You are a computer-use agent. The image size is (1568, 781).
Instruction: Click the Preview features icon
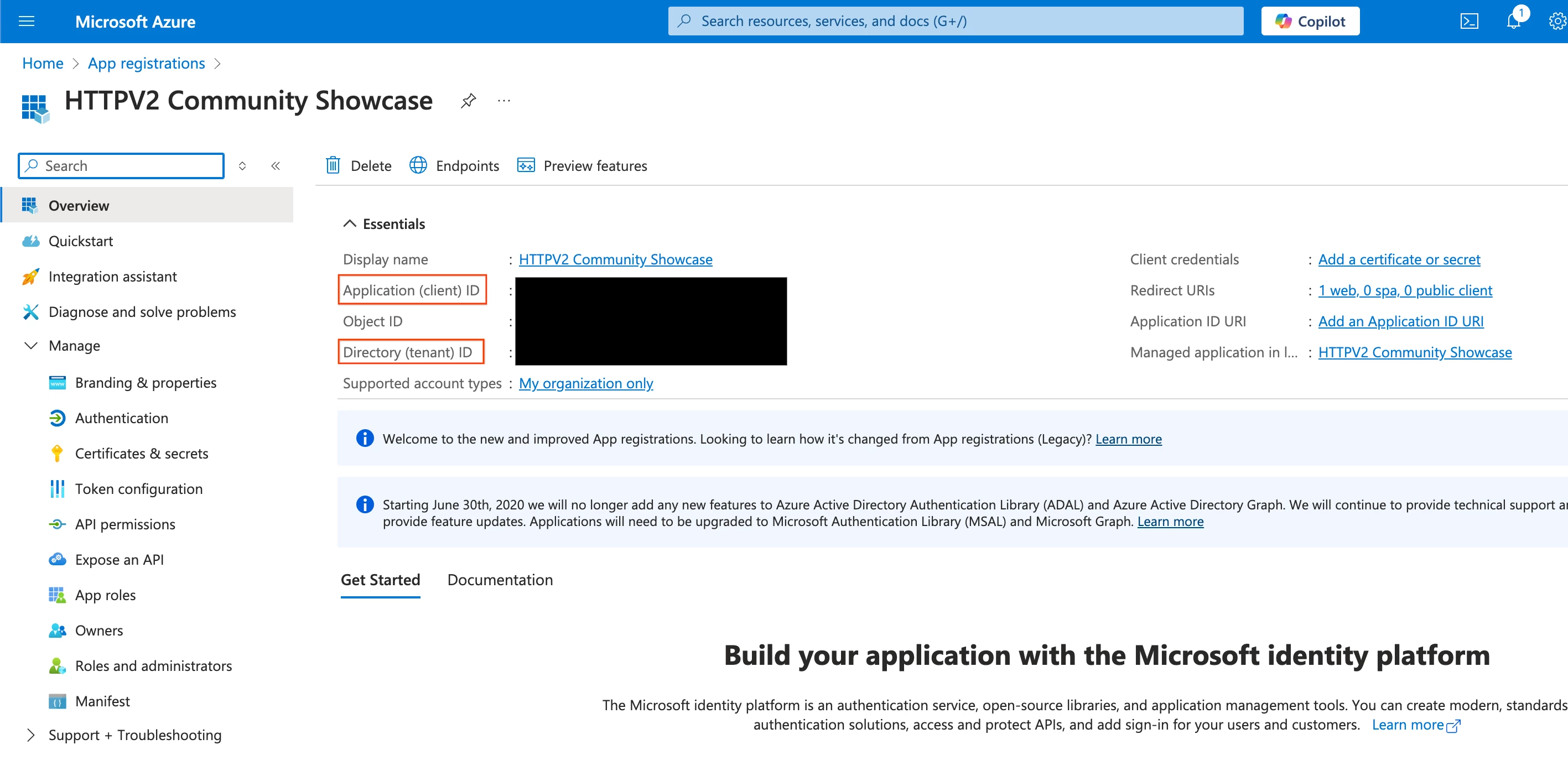click(526, 165)
